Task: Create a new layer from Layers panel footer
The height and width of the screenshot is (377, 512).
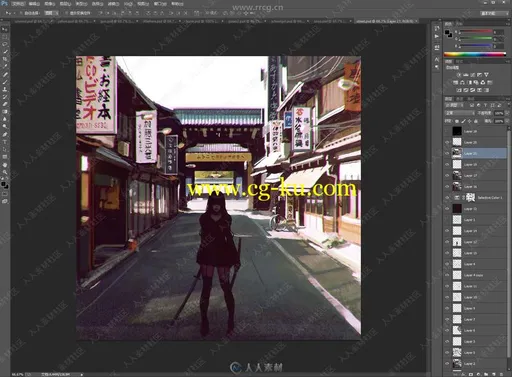Action: [x=494, y=374]
